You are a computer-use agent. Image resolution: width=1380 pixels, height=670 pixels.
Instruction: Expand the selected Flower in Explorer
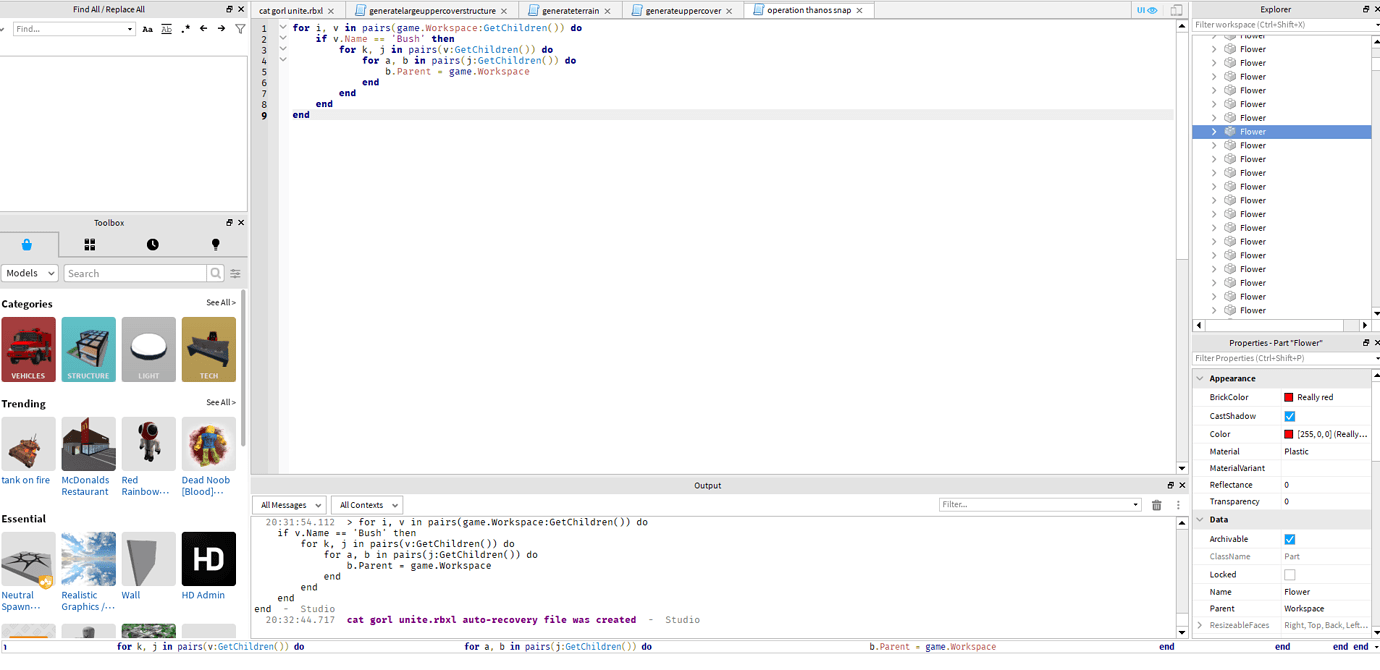tap(1213, 131)
